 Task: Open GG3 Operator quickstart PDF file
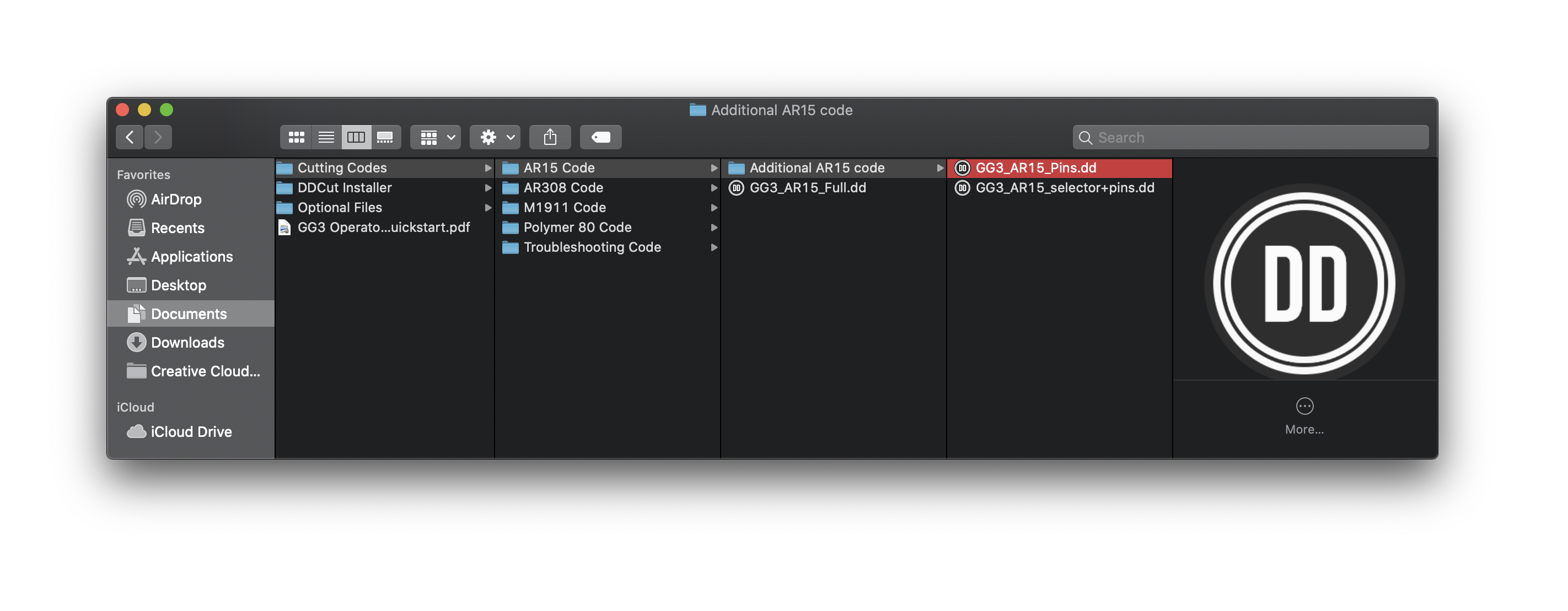383,228
